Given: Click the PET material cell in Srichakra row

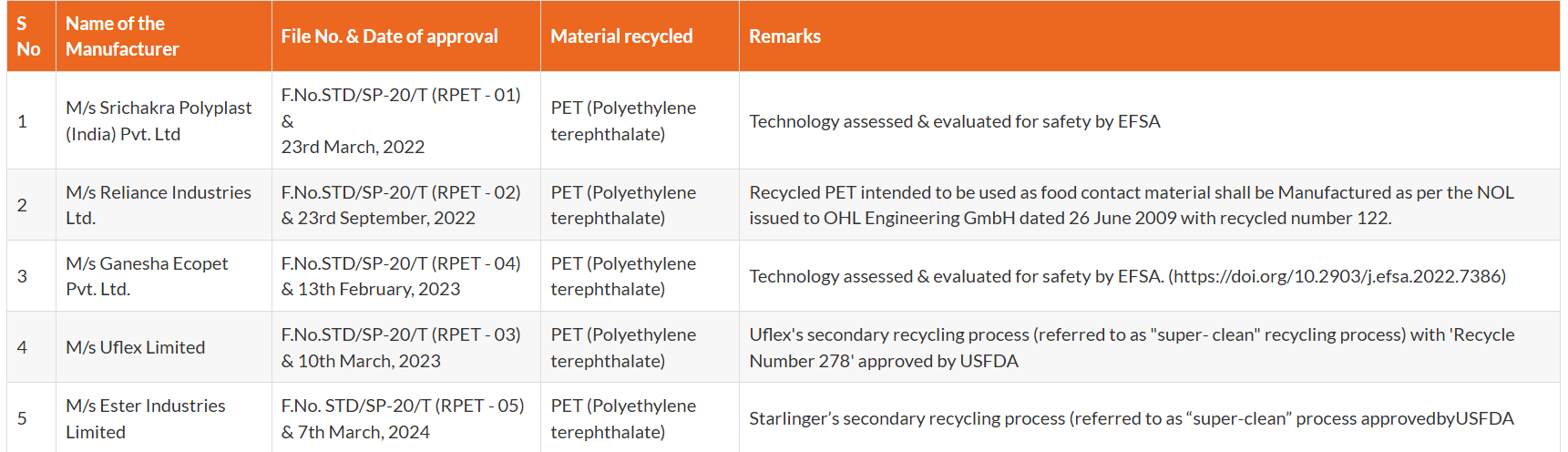Looking at the screenshot, I should pyautogui.click(x=623, y=120).
